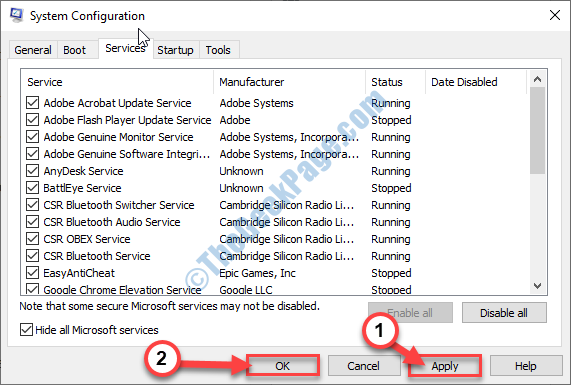
Task: Click the System Configuration title bar icon
Action: point(16,15)
